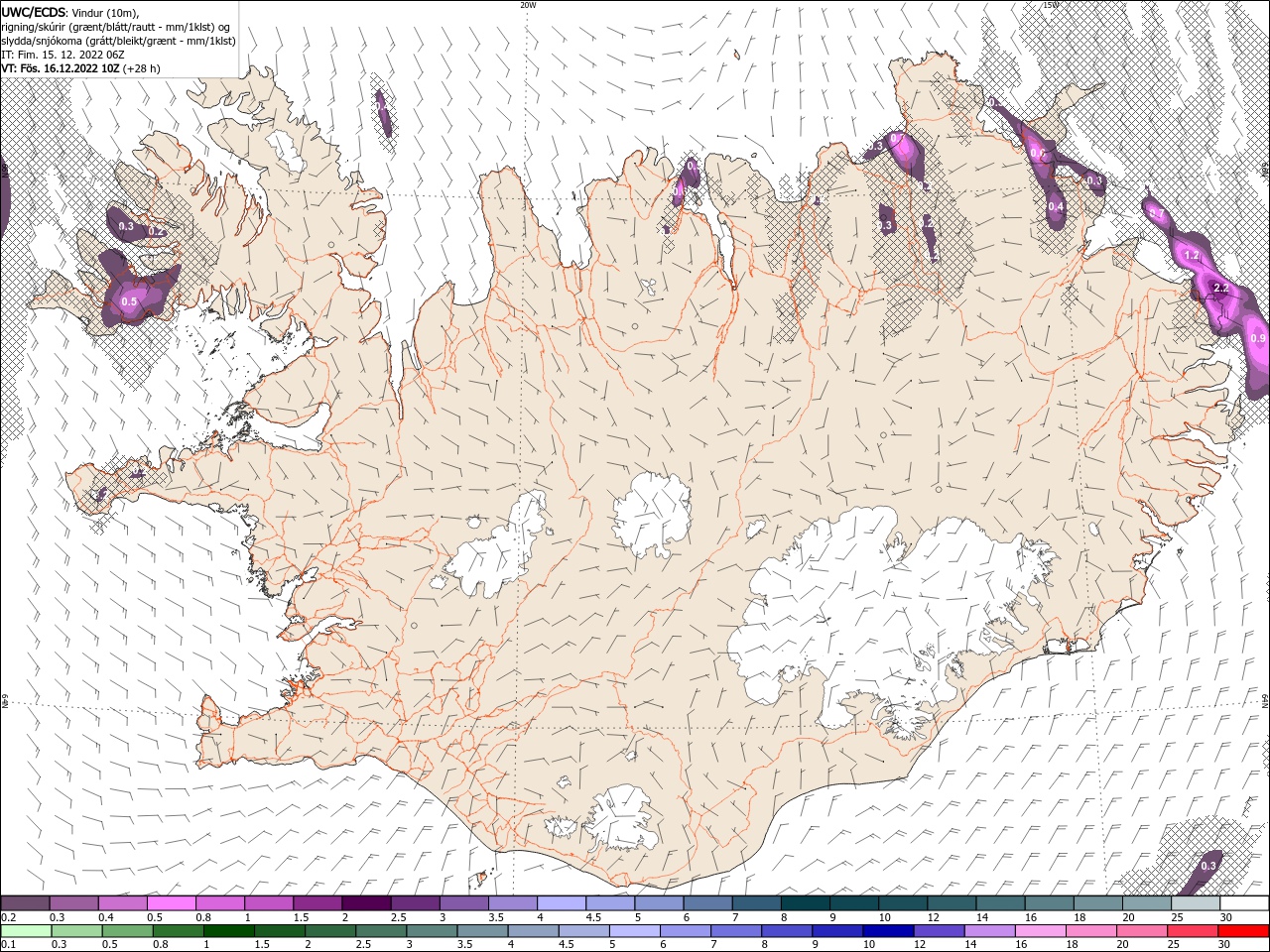Click the 0.2 label in the upper legend row
1270x952 pixels.
[x=9, y=917]
